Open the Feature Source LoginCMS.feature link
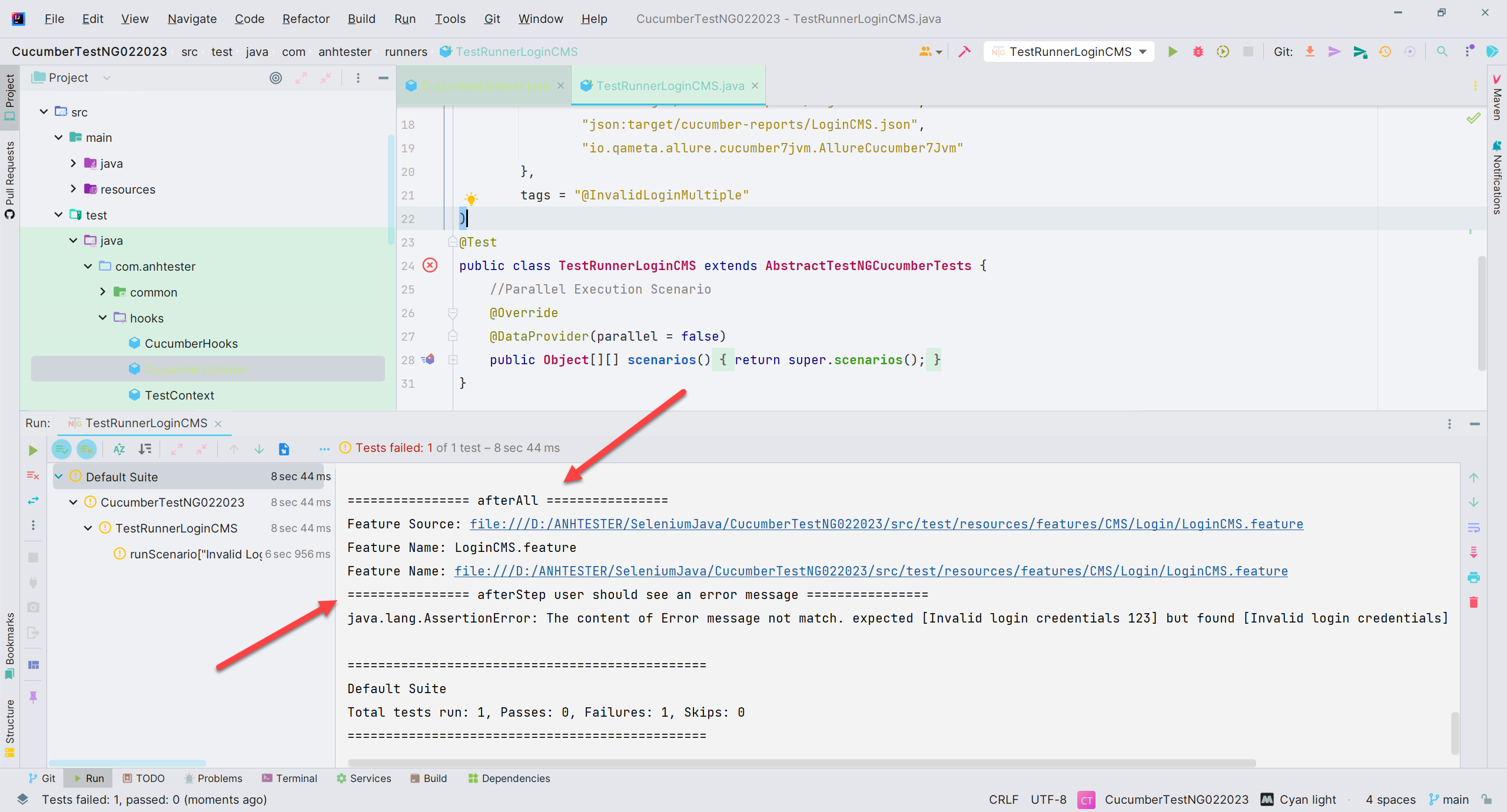 tap(886, 524)
